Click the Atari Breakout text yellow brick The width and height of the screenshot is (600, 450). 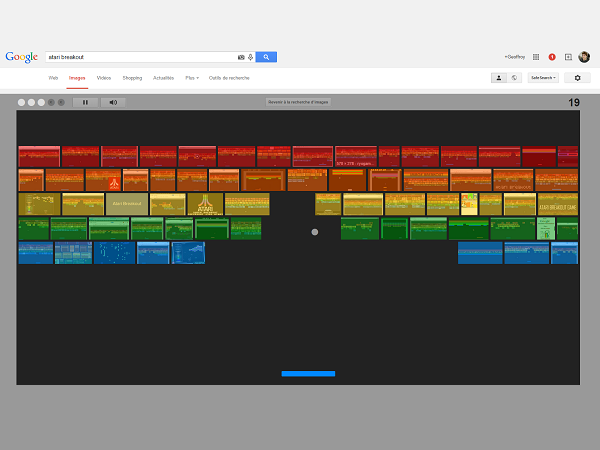pyautogui.click(x=127, y=204)
